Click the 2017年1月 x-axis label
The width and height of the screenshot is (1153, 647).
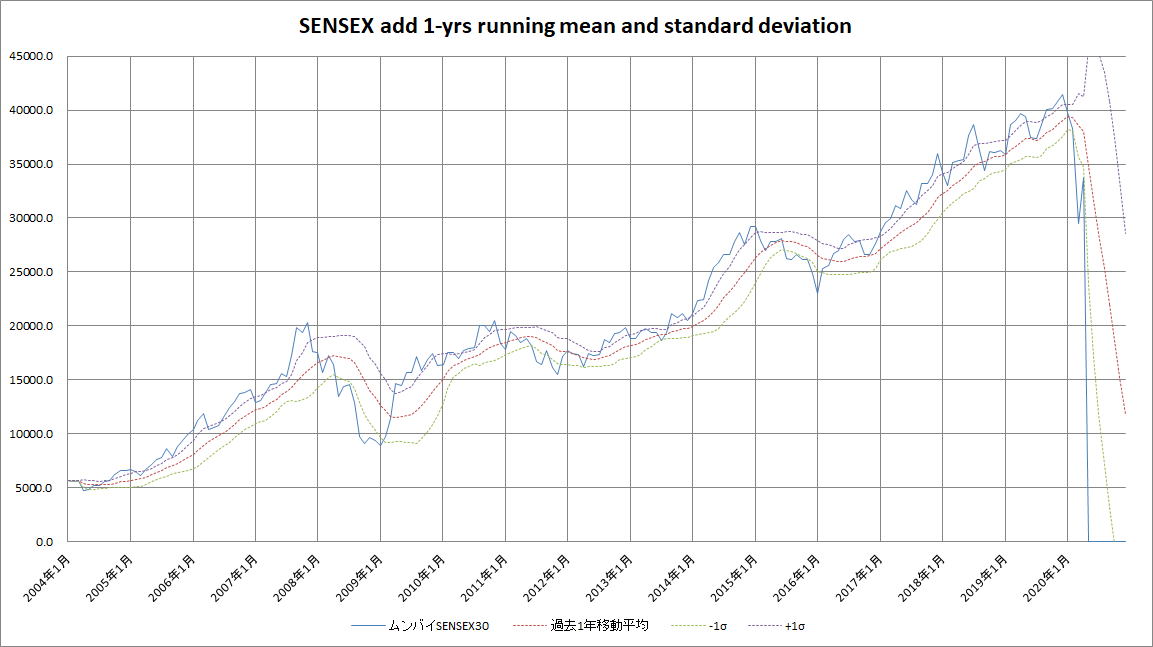(860, 579)
